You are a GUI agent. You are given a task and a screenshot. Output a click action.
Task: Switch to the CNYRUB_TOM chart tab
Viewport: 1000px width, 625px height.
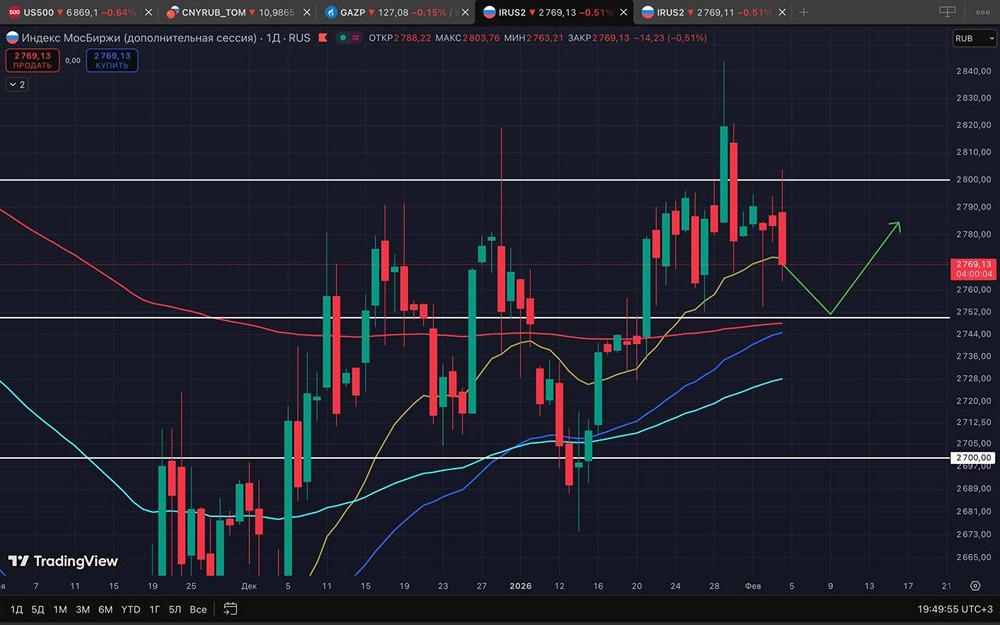[230, 12]
